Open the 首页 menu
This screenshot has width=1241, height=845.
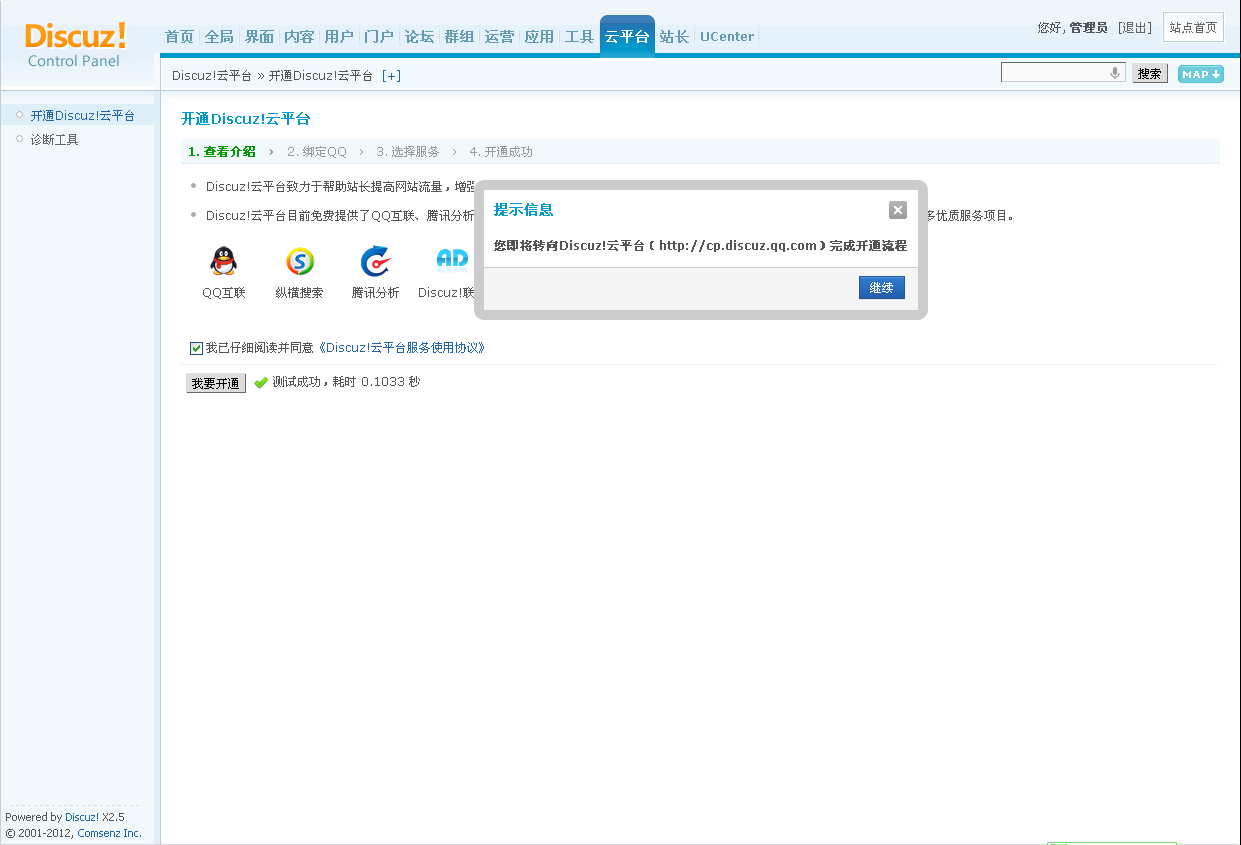pyautogui.click(x=179, y=37)
